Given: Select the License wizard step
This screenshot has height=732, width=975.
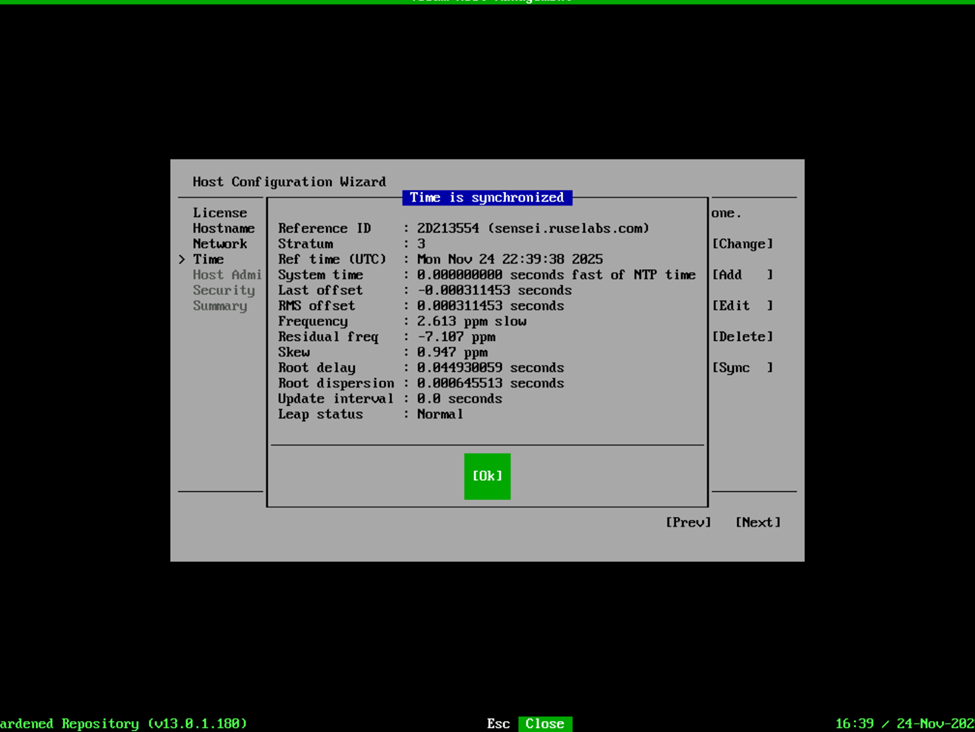Looking at the screenshot, I should 220,213.
